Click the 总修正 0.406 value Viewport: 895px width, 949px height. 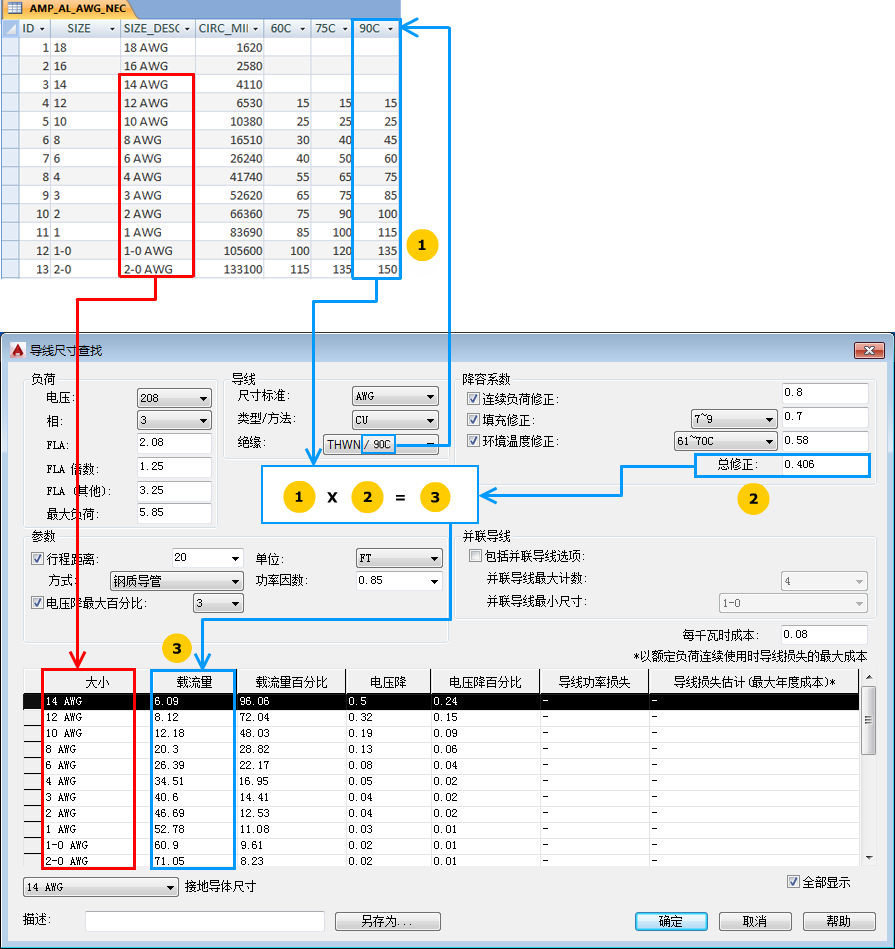click(x=825, y=465)
